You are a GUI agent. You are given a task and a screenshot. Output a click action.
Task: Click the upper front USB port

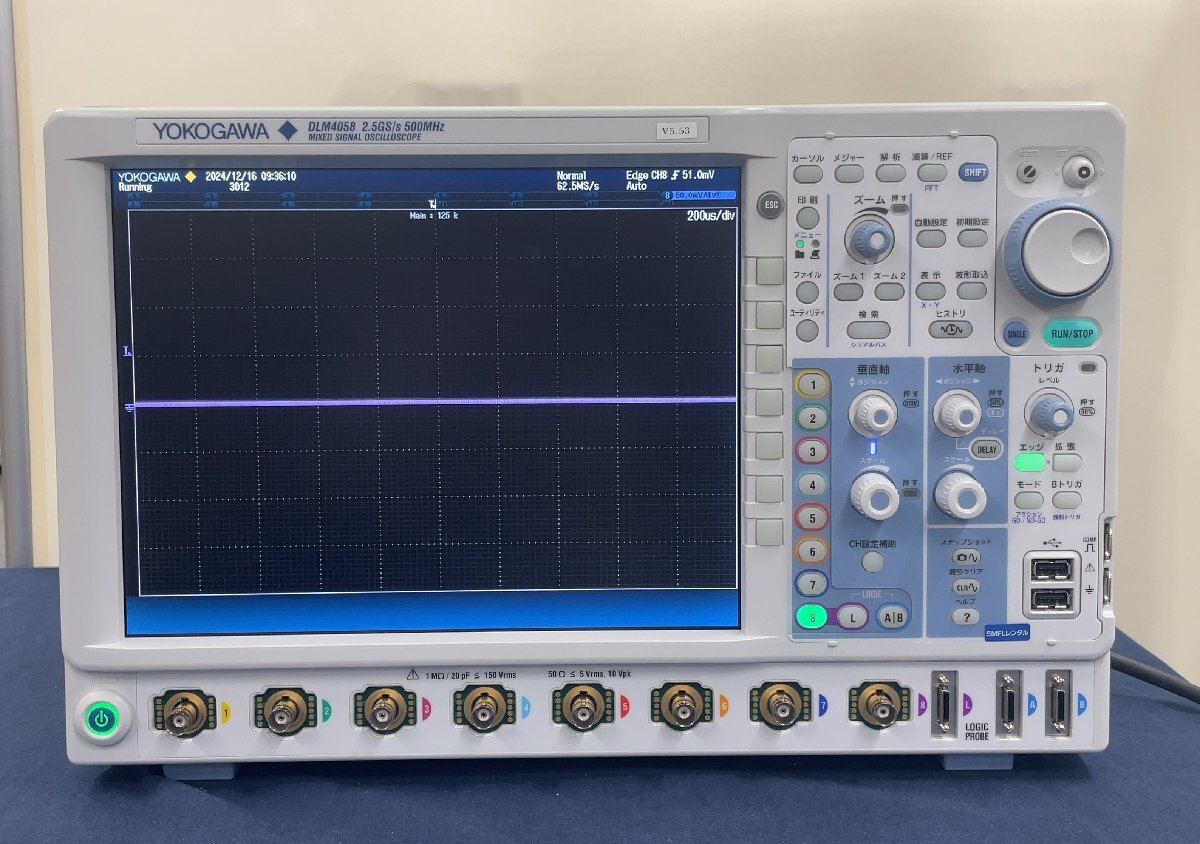pos(1053,569)
